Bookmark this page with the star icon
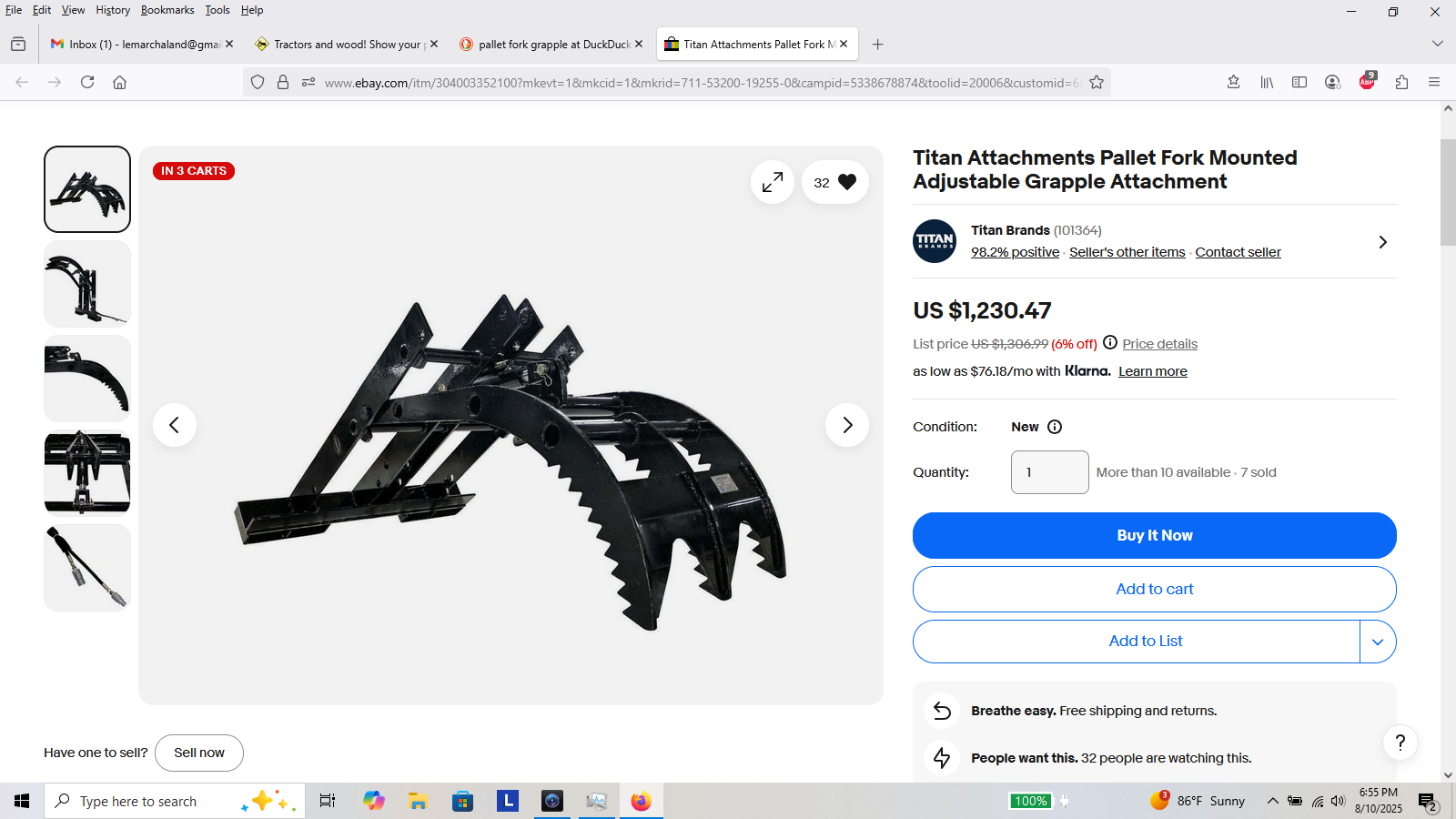This screenshot has width=1456, height=819. pyautogui.click(x=1097, y=82)
